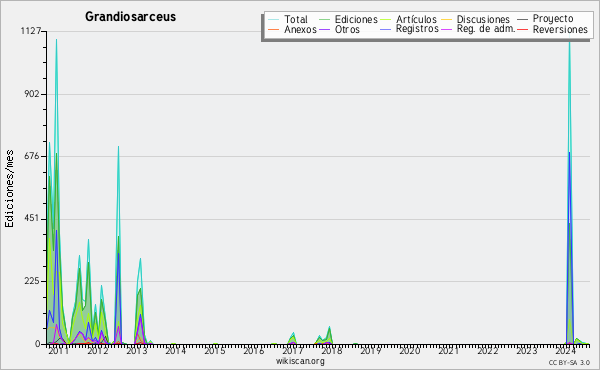Click the 2012 x-axis label
Image resolution: width=600 pixels, height=370 pixels.
pyautogui.click(x=98, y=351)
